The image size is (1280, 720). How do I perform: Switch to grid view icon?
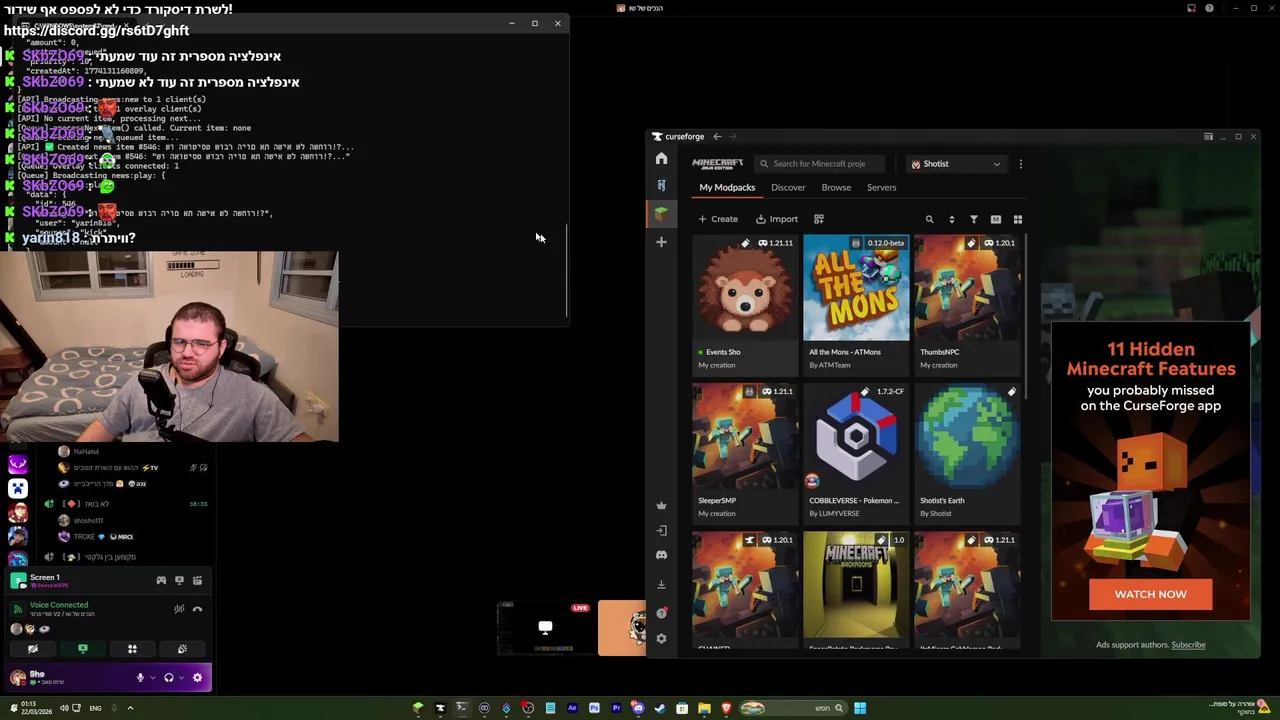(1018, 219)
